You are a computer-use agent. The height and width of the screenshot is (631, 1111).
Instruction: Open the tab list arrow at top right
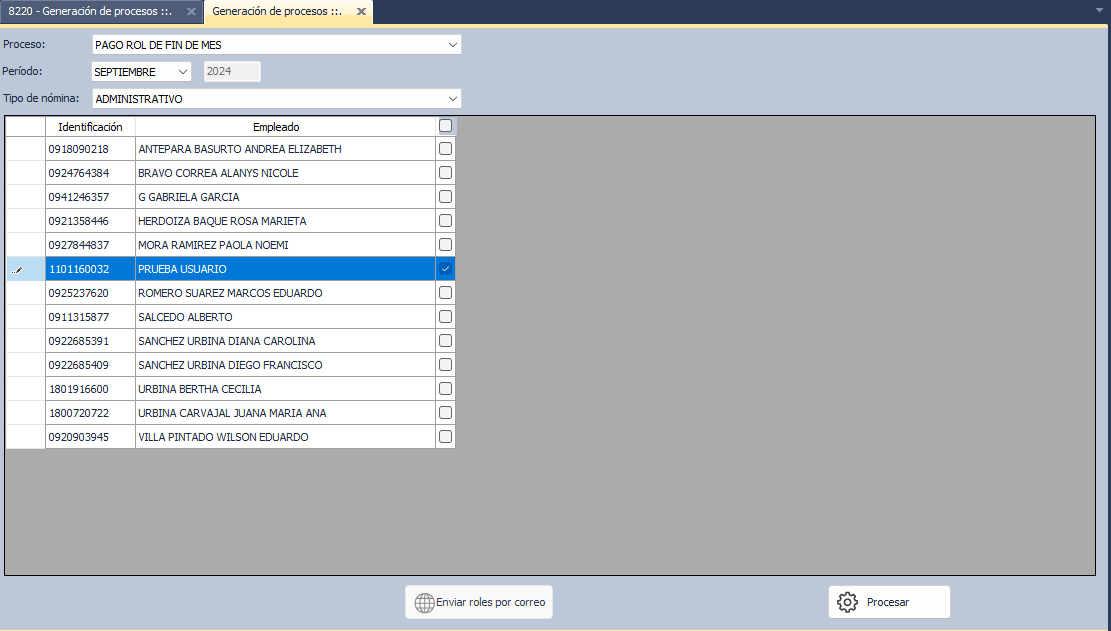pyautogui.click(x=1099, y=11)
